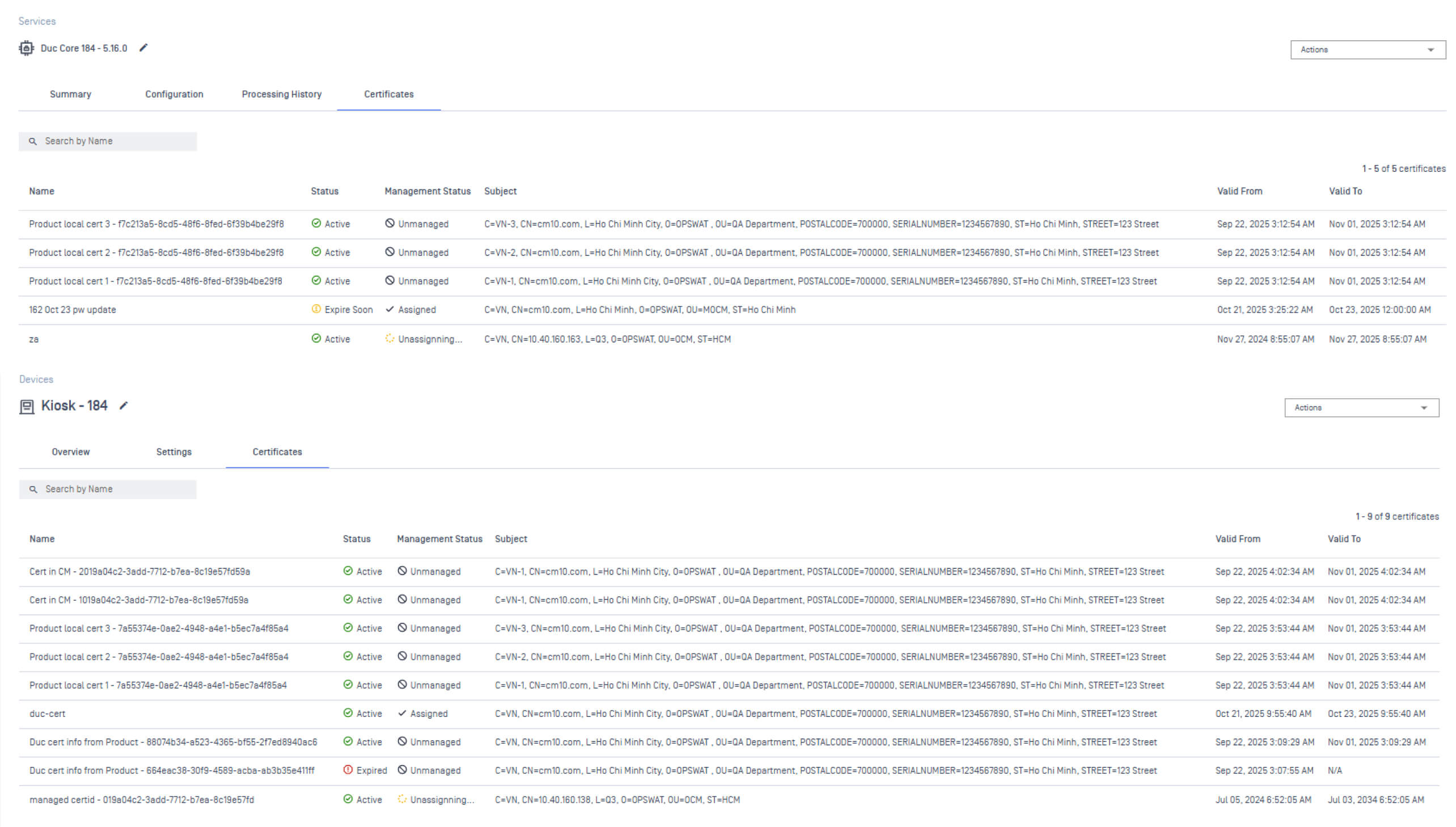Image resolution: width=1456 pixels, height=827 pixels.
Task: Open the Configuration tab
Action: (173, 94)
